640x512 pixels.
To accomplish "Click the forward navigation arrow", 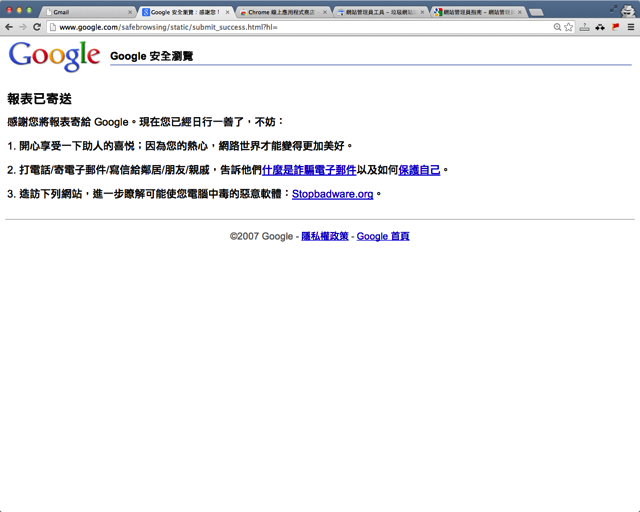I will point(23,27).
